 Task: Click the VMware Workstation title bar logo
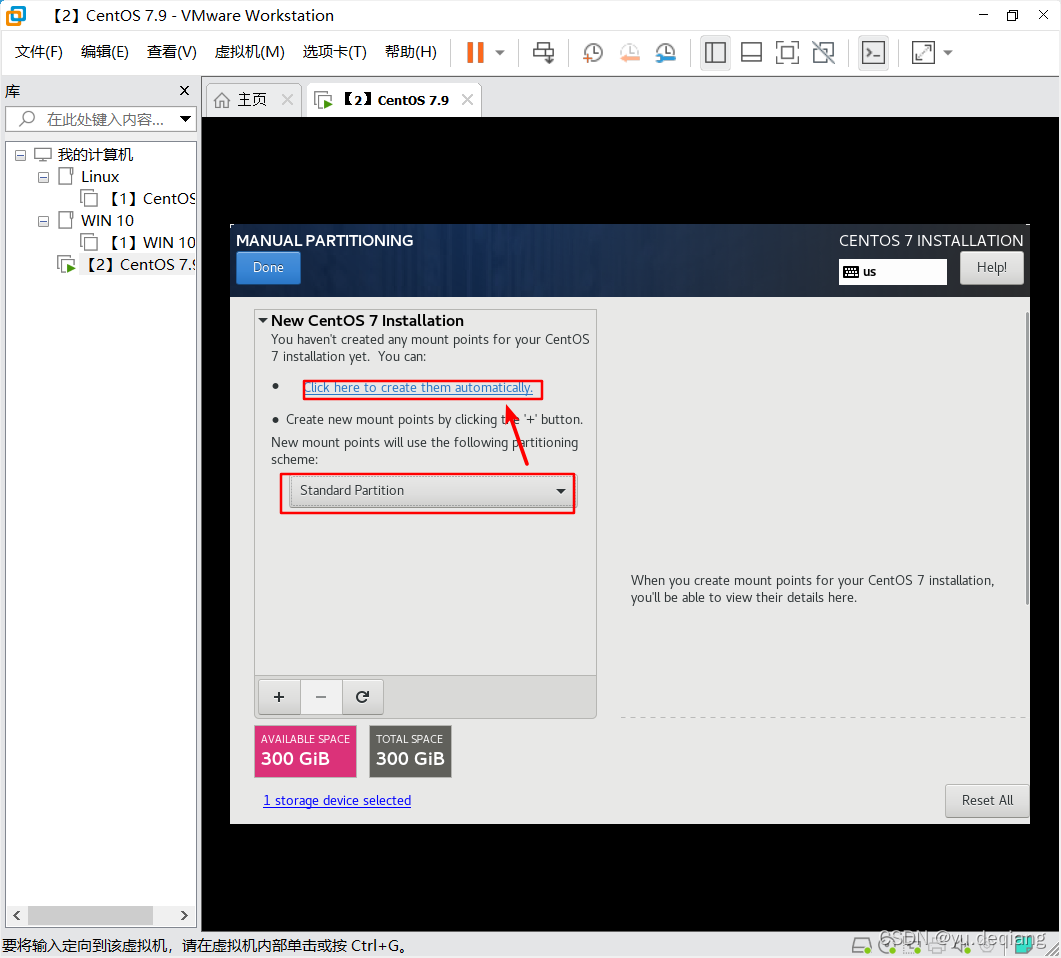click(16, 16)
